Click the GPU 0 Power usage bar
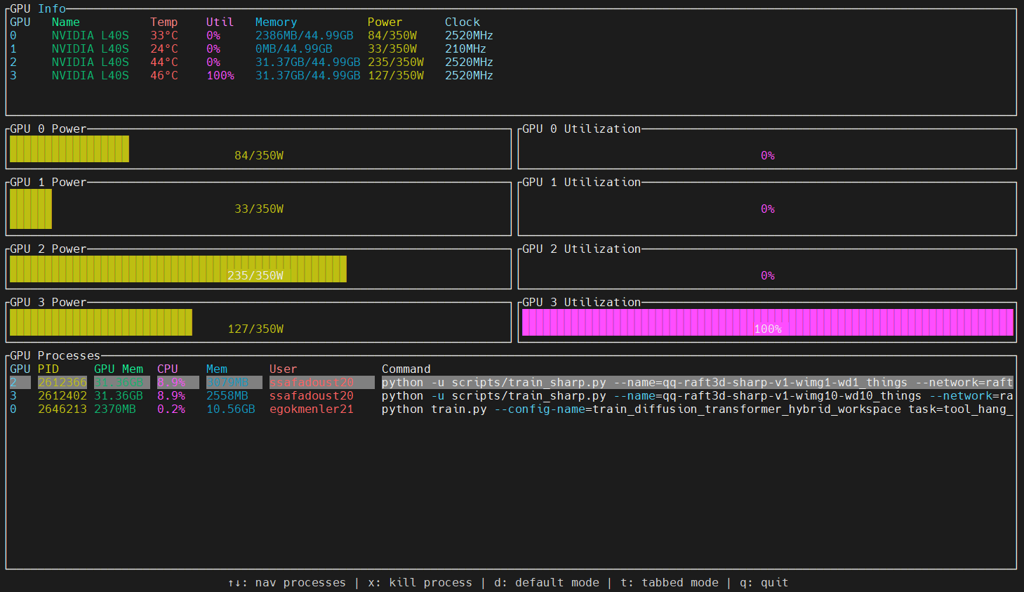1024x592 pixels. click(69, 149)
